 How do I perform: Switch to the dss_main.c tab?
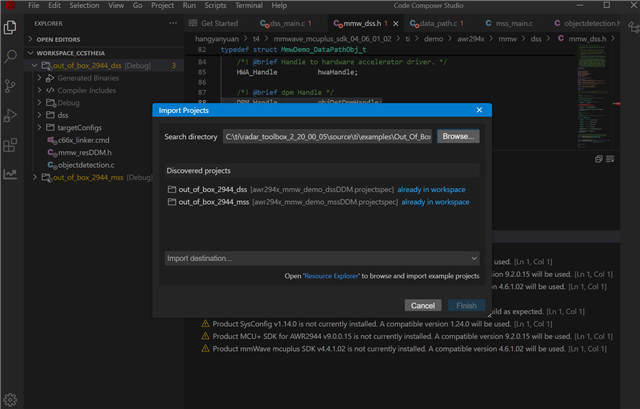(286, 23)
